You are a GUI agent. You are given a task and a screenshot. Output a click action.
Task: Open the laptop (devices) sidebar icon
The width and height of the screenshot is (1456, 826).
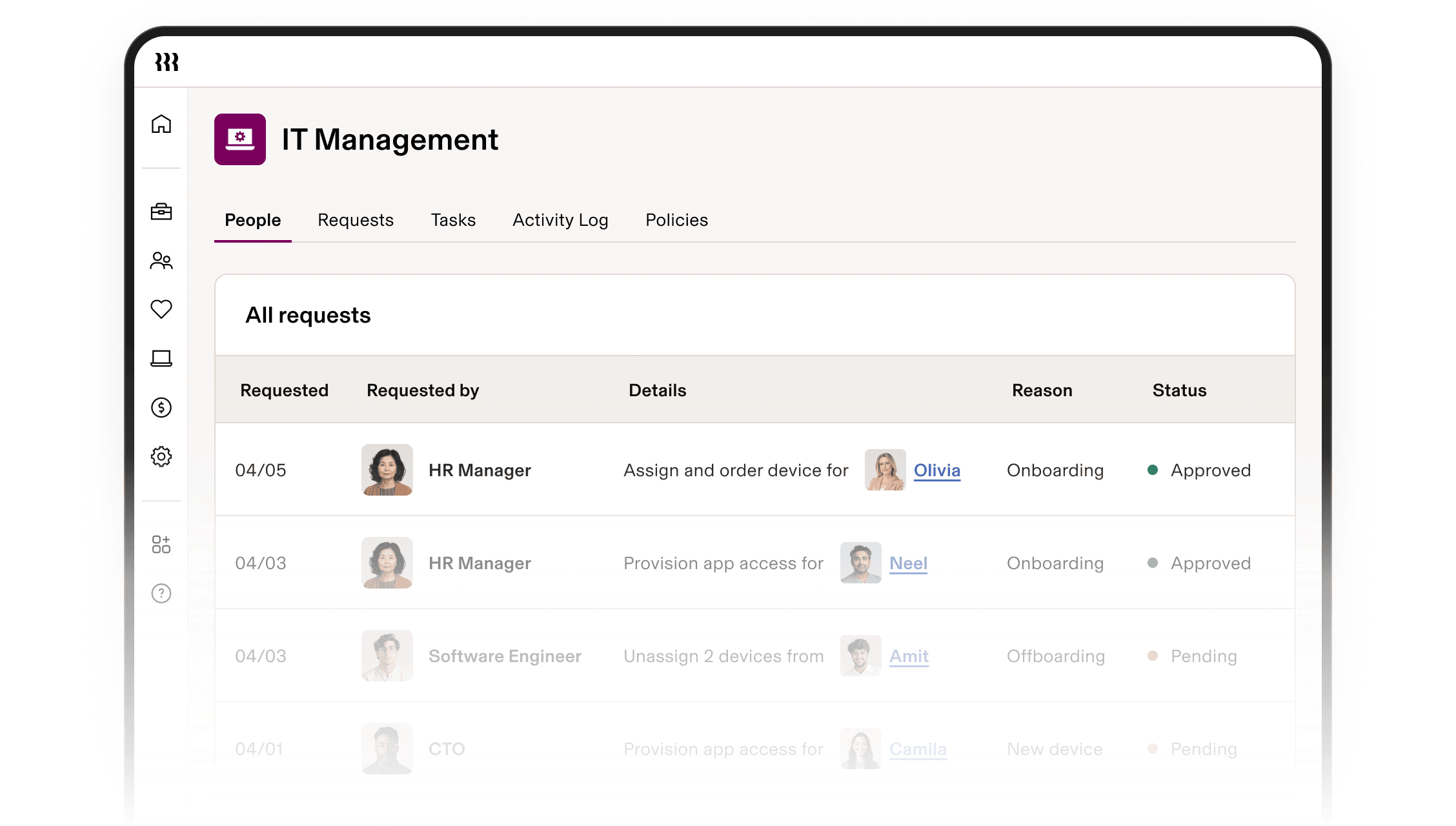161,359
